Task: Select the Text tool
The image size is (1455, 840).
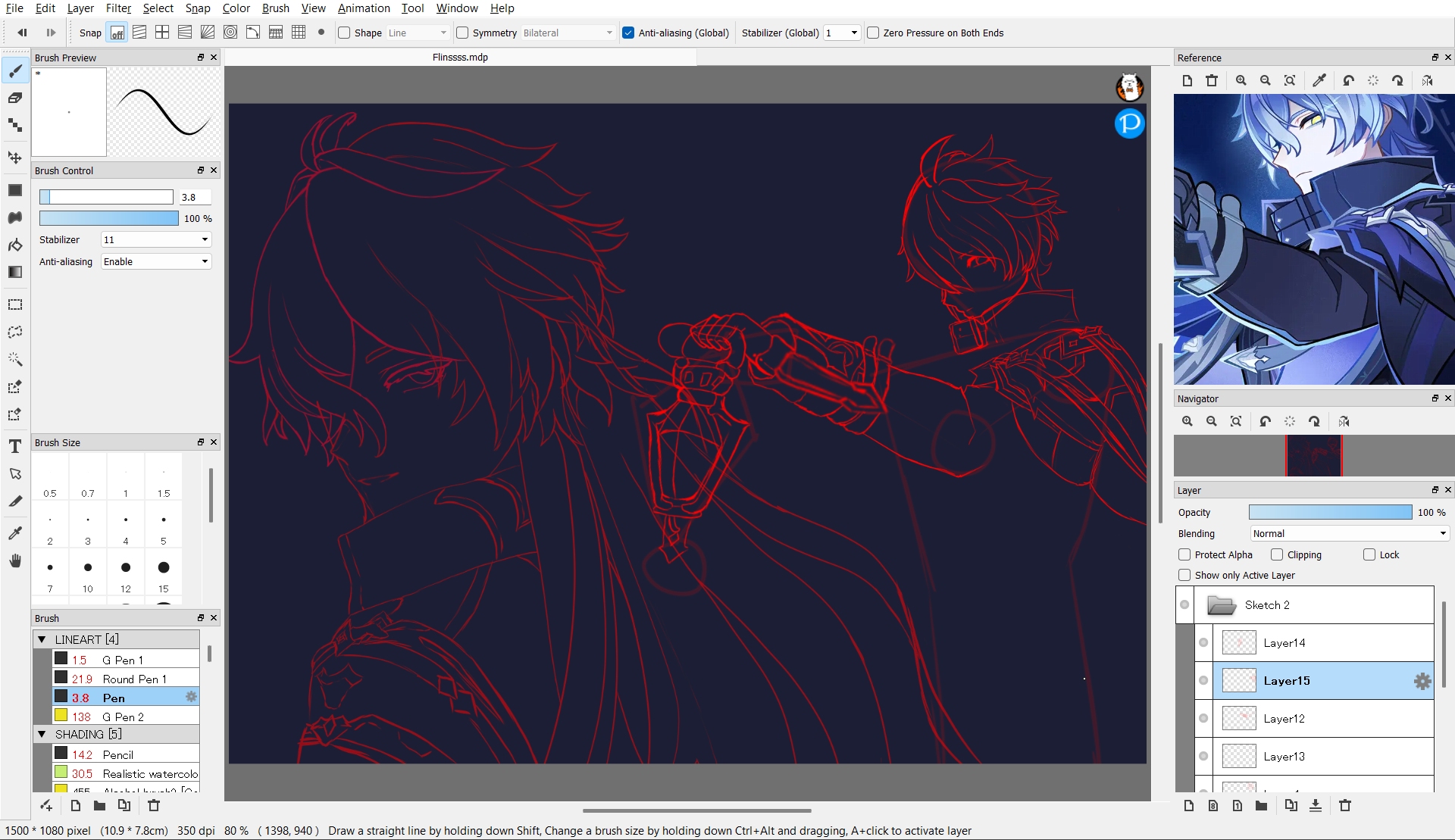Action: (x=14, y=447)
